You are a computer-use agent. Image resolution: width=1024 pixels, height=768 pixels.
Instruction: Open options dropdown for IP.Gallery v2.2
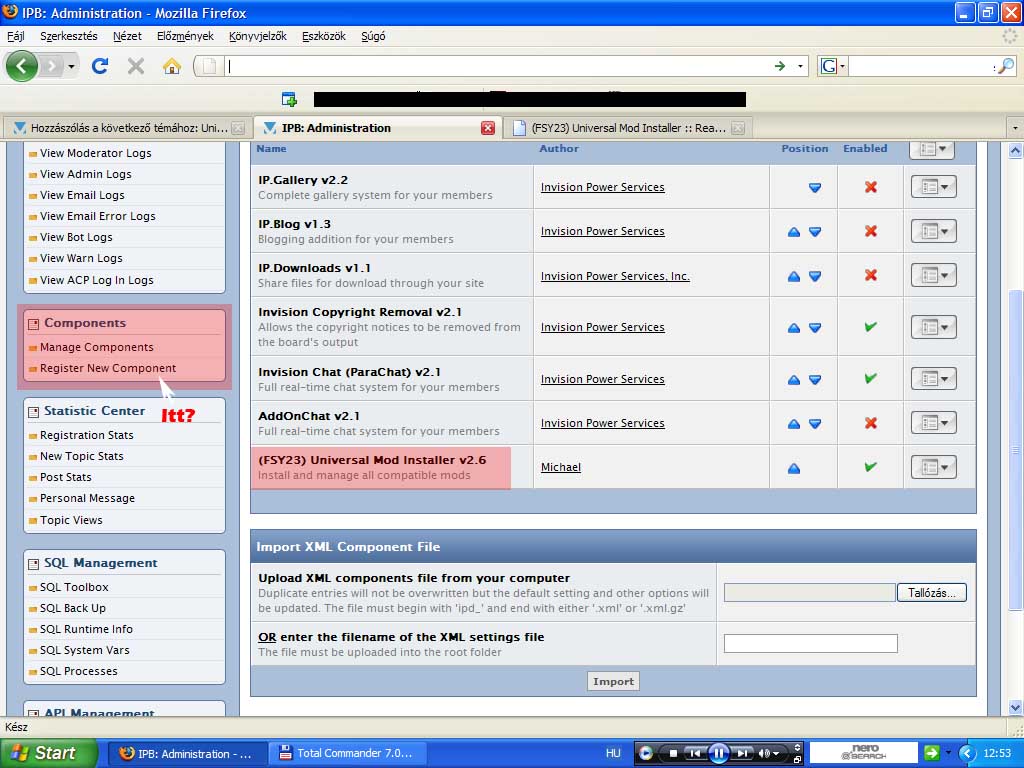pos(934,187)
